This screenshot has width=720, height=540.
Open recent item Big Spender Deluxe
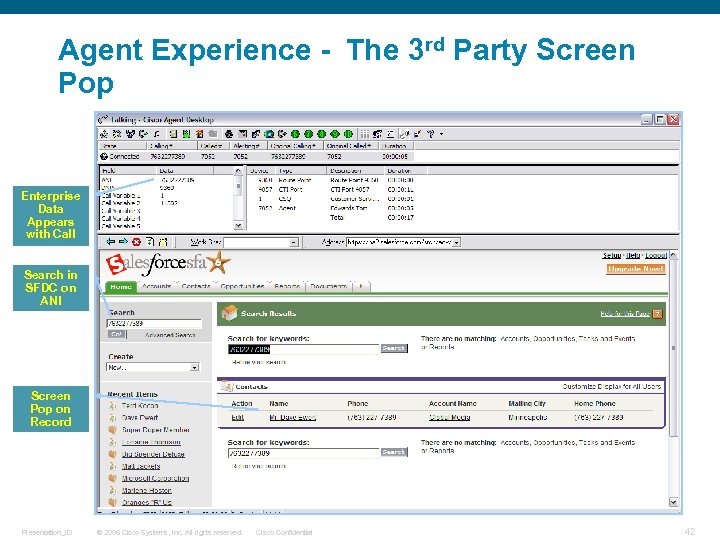[153, 454]
